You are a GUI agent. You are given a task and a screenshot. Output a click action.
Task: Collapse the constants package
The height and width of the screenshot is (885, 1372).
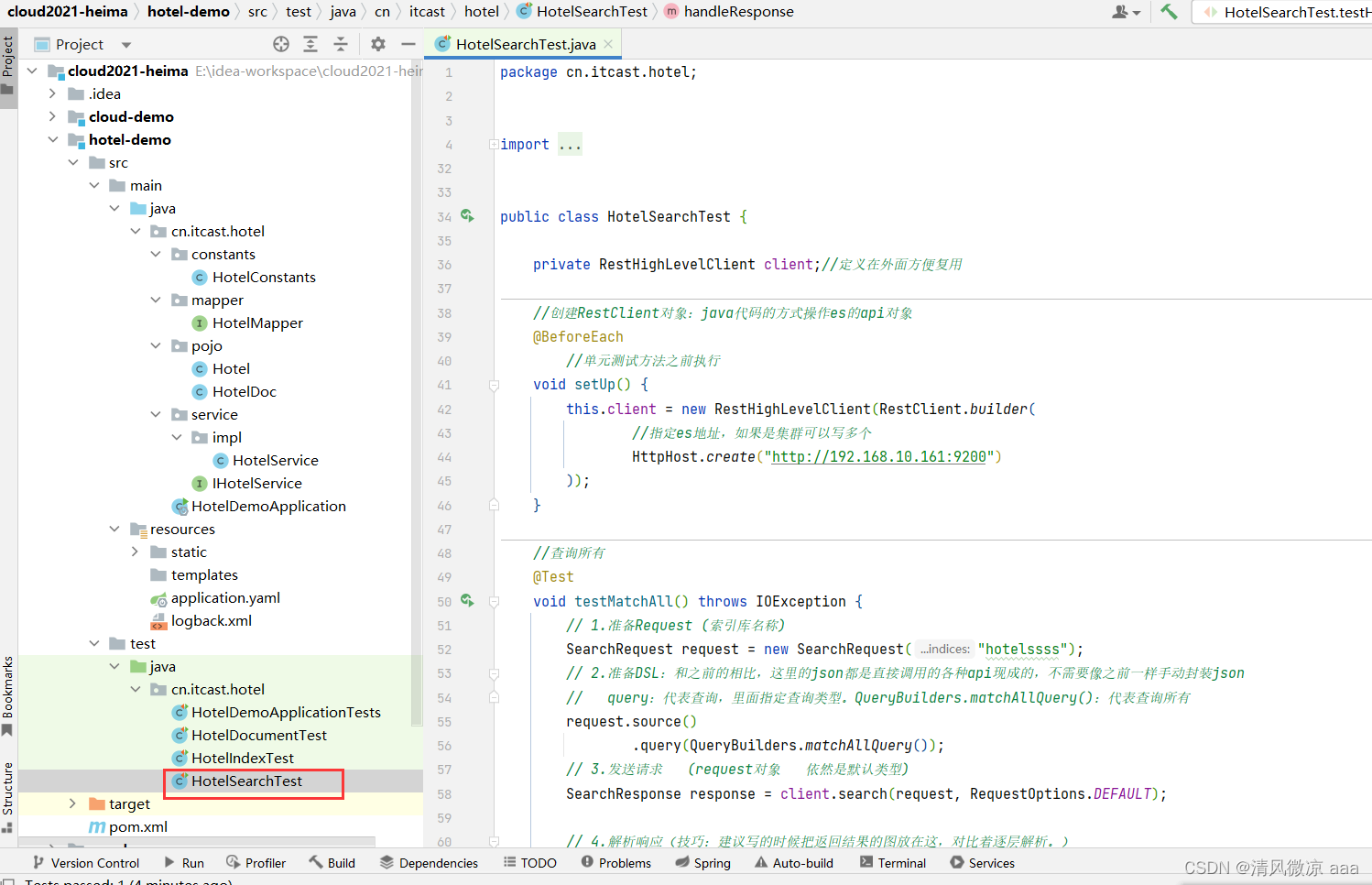tap(156, 254)
